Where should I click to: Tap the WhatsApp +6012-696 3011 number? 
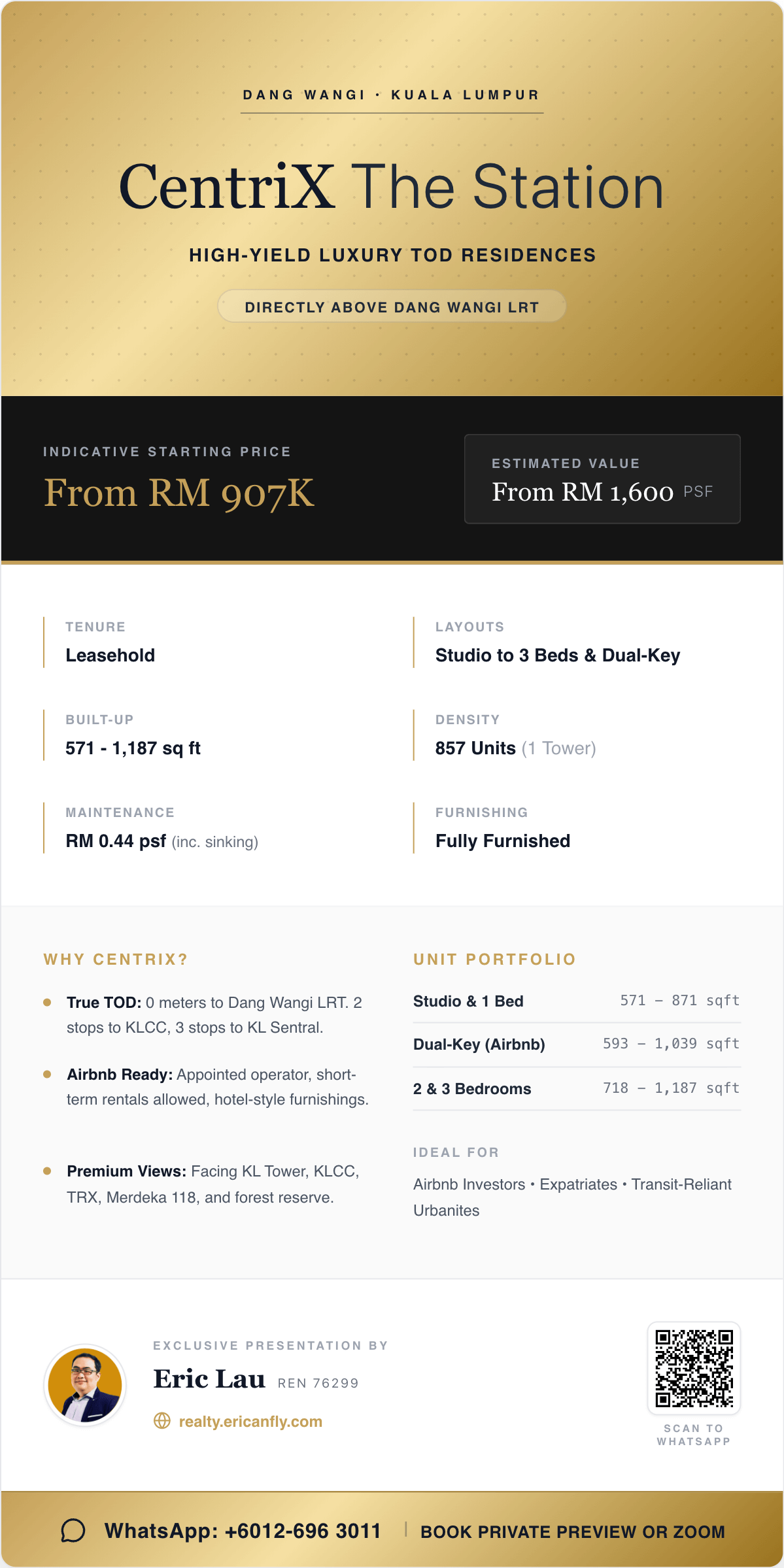click(243, 1531)
